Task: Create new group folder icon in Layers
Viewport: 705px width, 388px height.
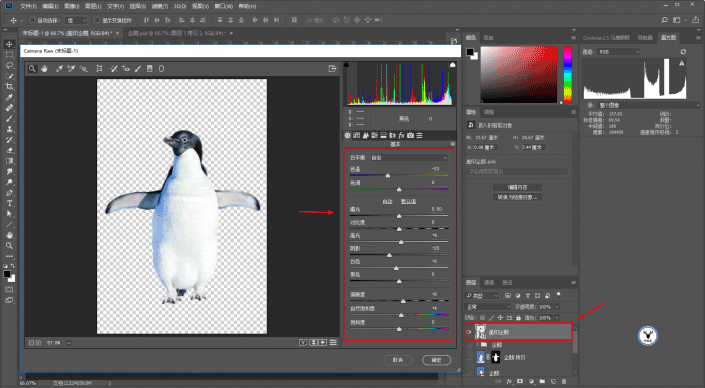Action: point(542,382)
